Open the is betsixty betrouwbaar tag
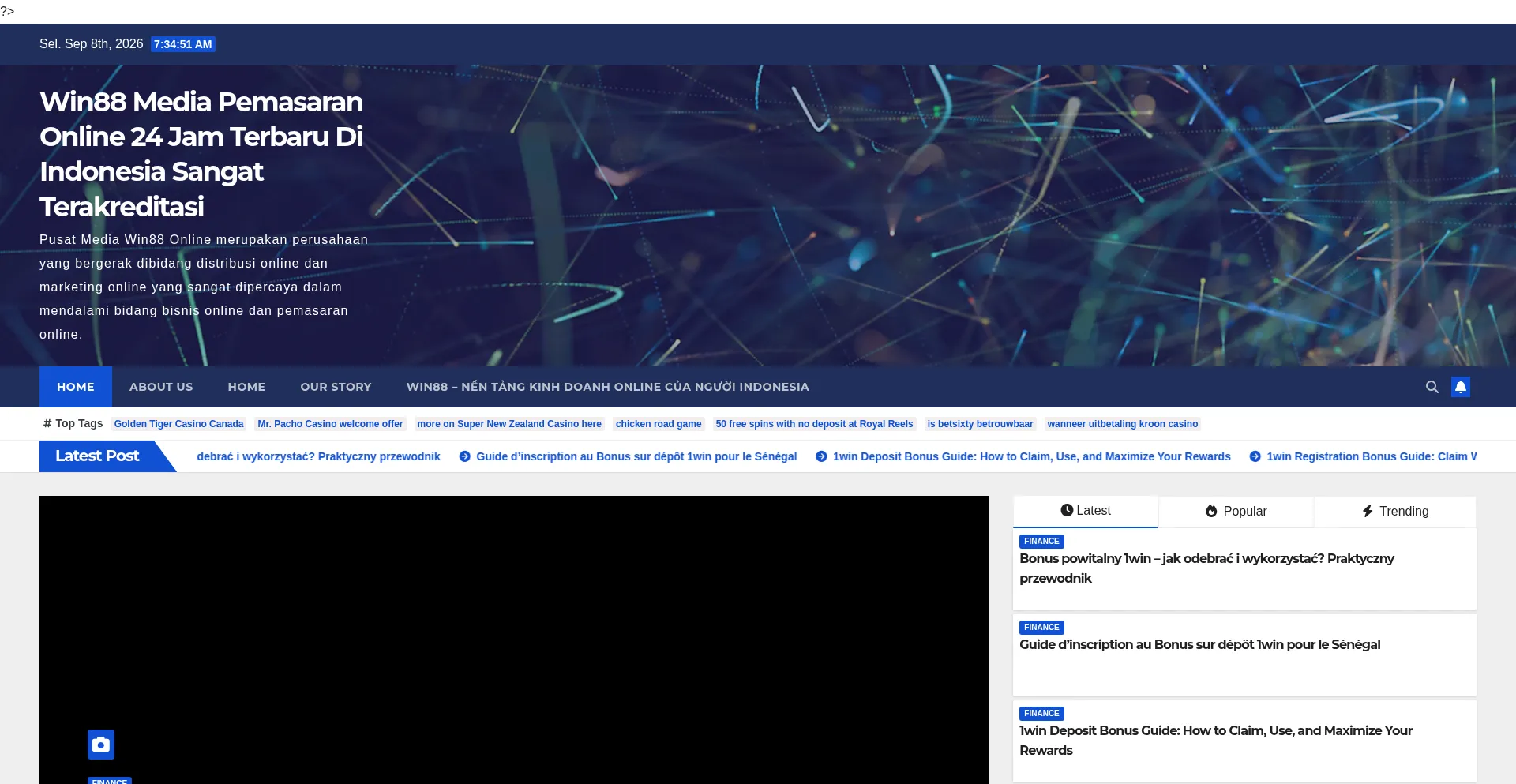The image size is (1516, 784). coord(980,424)
